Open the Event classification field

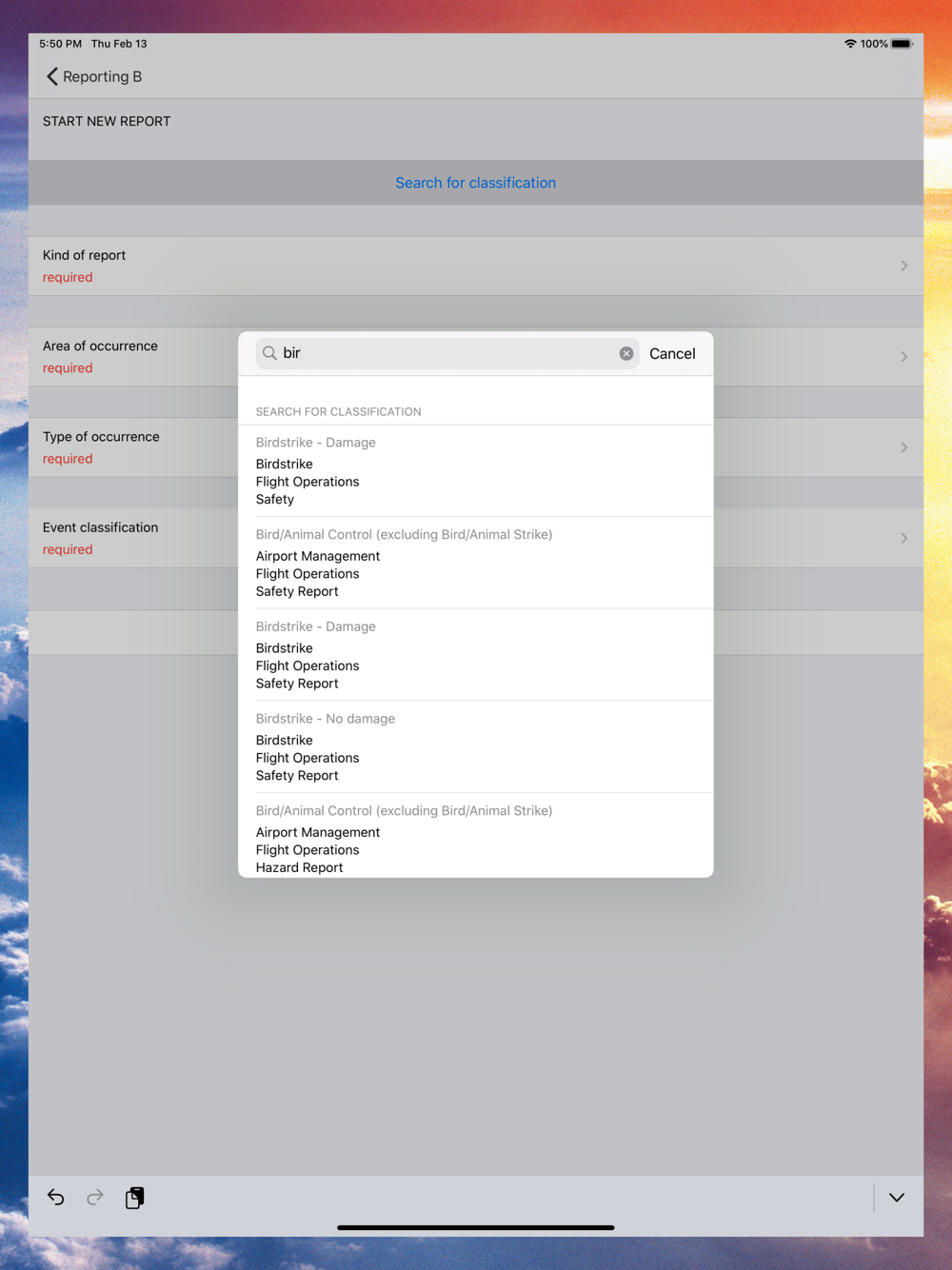tap(476, 538)
